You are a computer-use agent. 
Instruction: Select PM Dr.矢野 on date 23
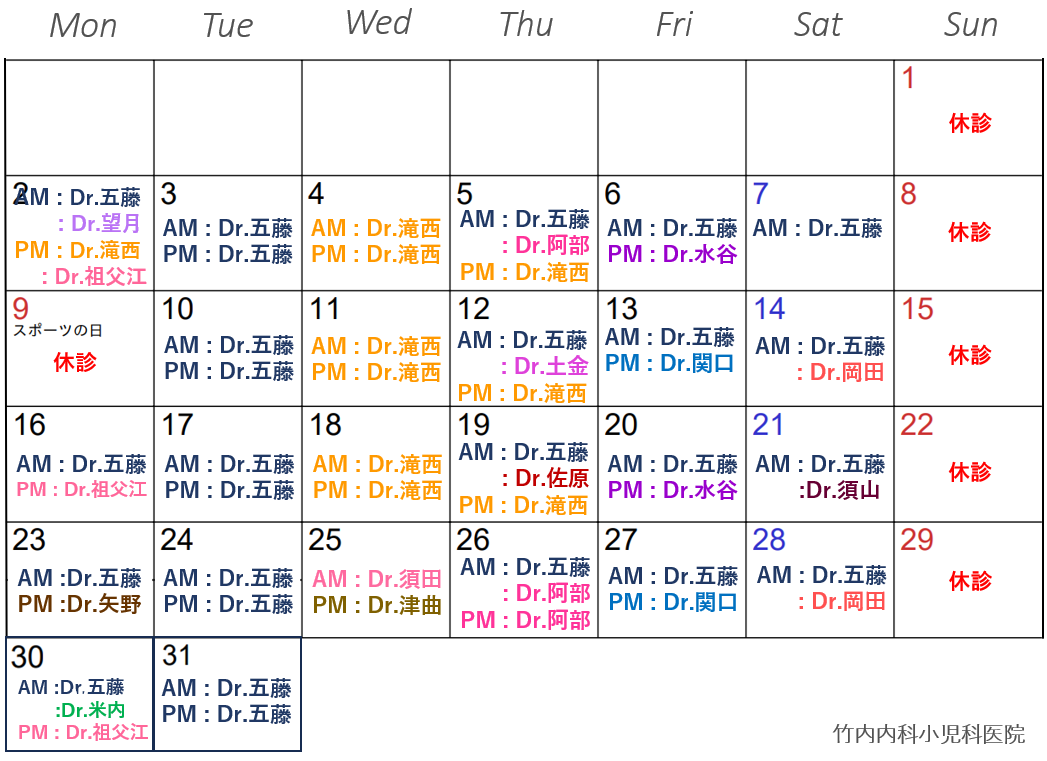(79, 604)
